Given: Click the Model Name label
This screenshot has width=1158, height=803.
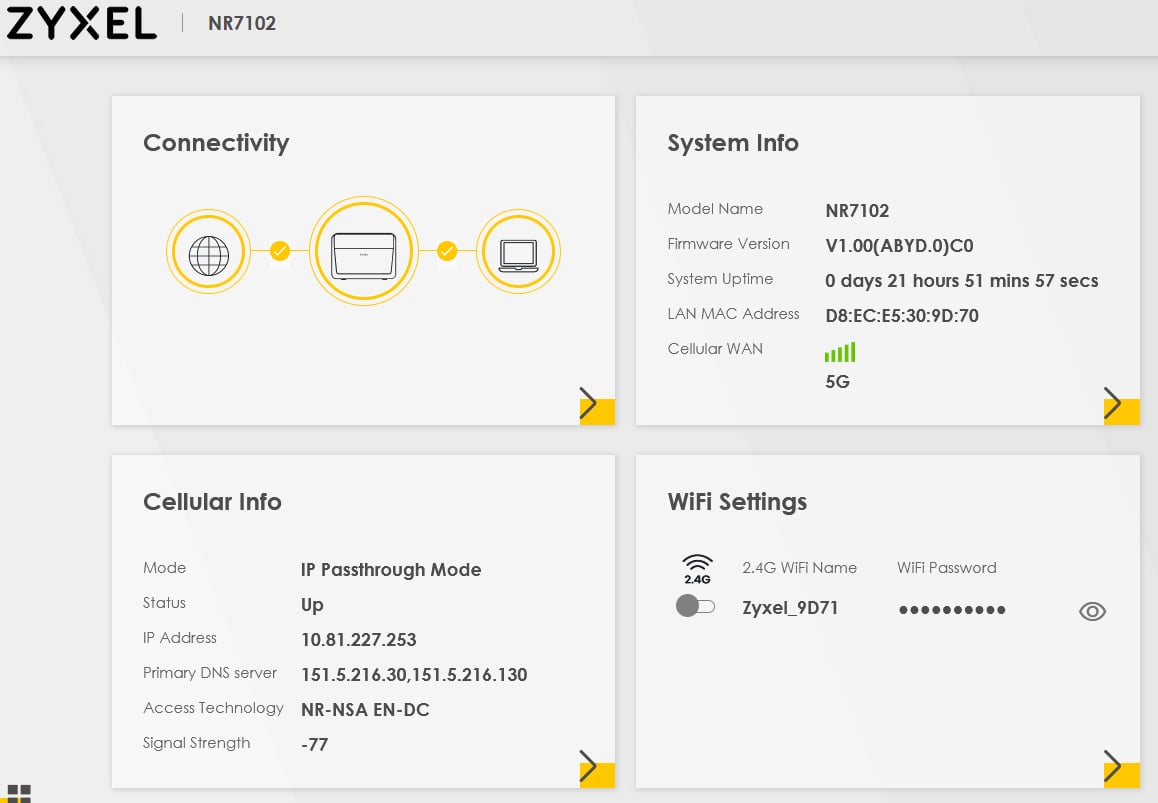Looking at the screenshot, I should coord(715,209).
